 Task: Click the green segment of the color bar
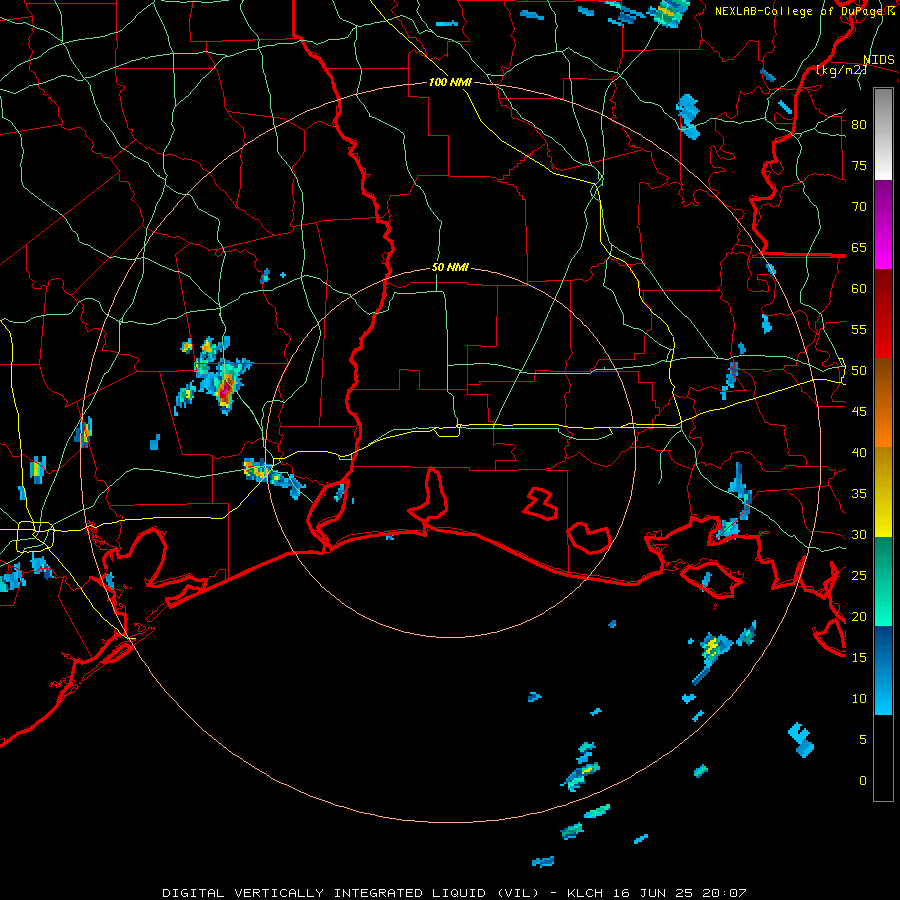click(x=883, y=581)
